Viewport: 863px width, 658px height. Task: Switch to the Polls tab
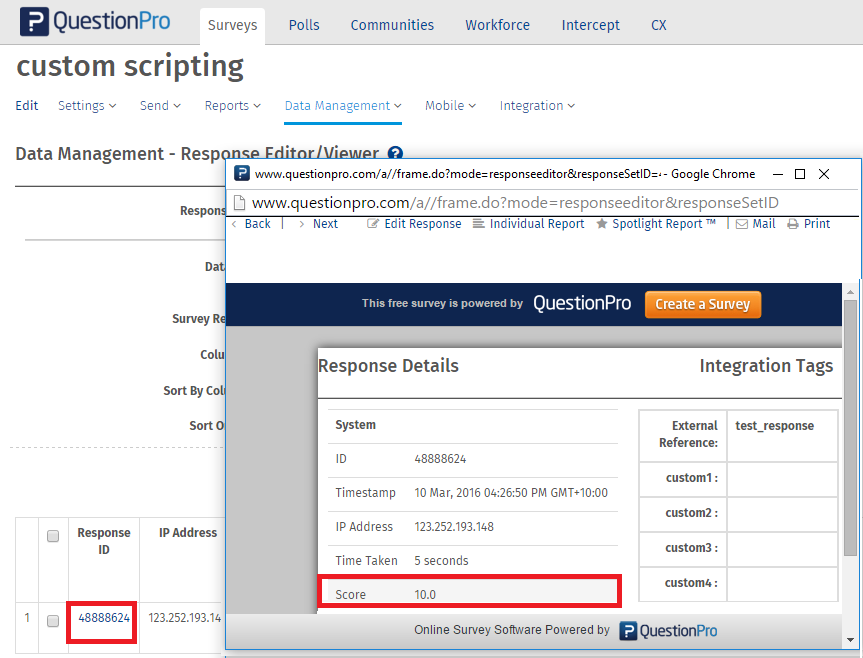coord(304,25)
